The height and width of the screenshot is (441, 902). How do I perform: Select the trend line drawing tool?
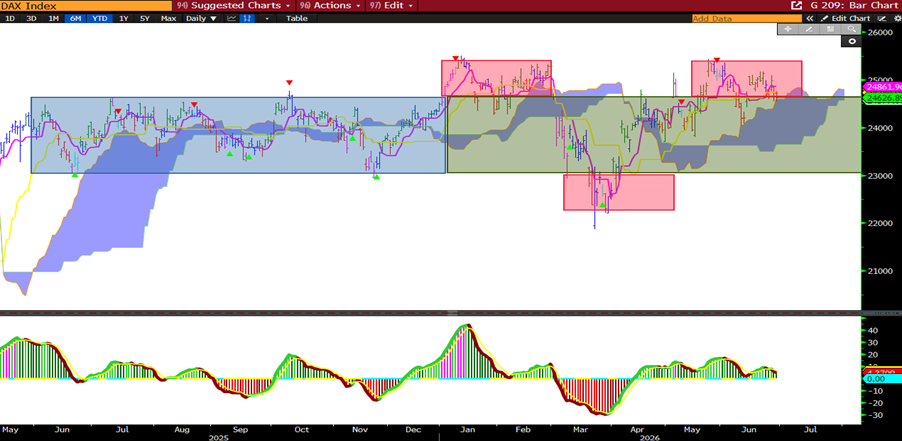coord(809,29)
